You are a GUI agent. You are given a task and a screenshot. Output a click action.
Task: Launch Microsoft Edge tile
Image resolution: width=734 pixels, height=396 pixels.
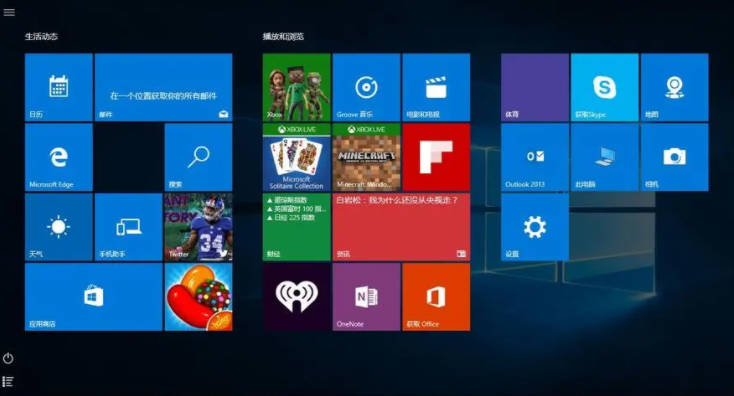tap(59, 157)
